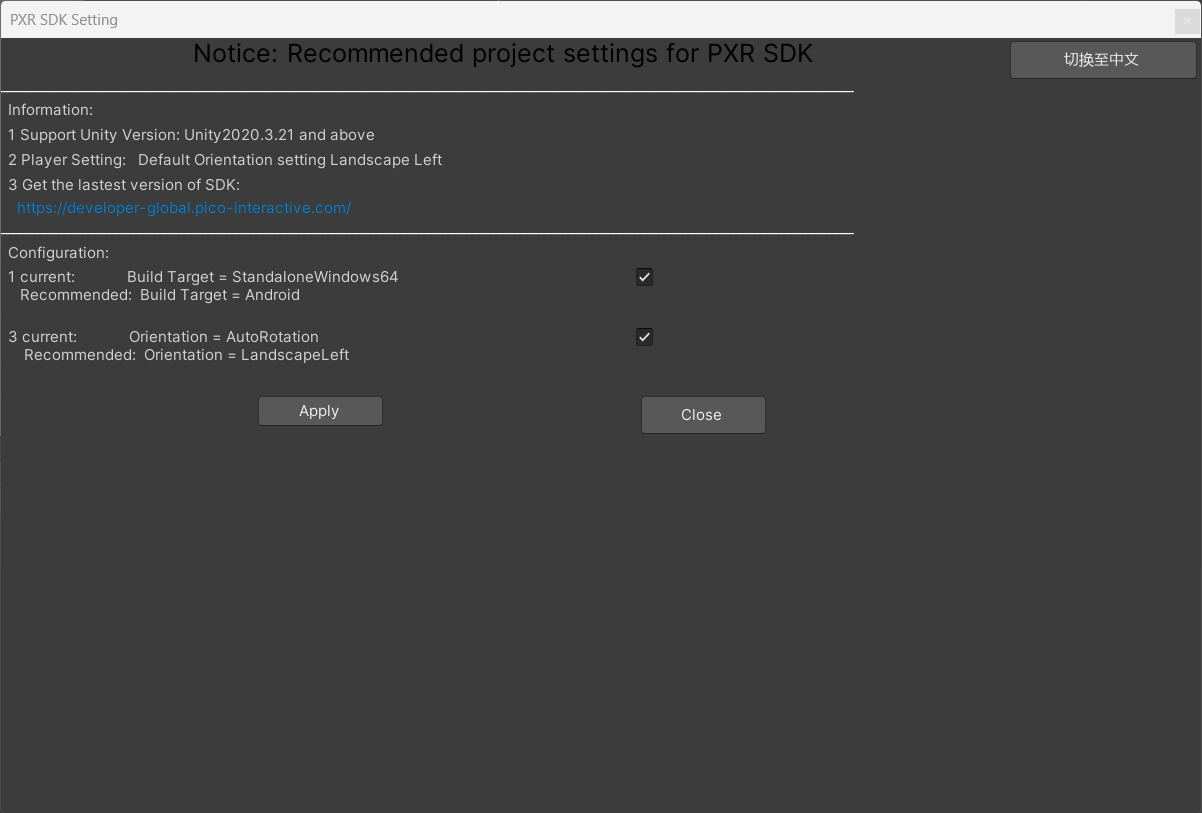Click the Close button

(703, 415)
